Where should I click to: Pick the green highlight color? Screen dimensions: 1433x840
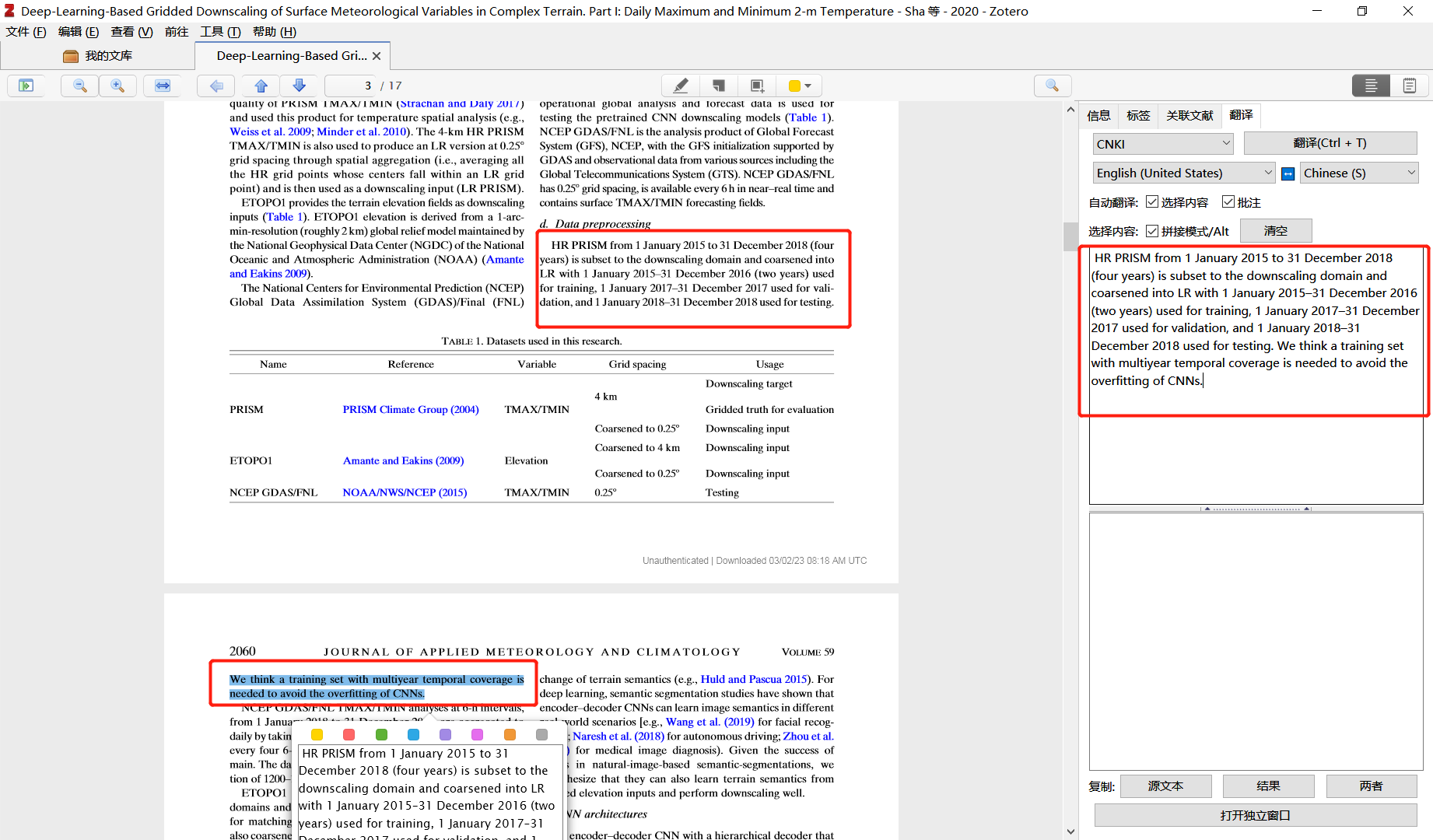click(381, 734)
